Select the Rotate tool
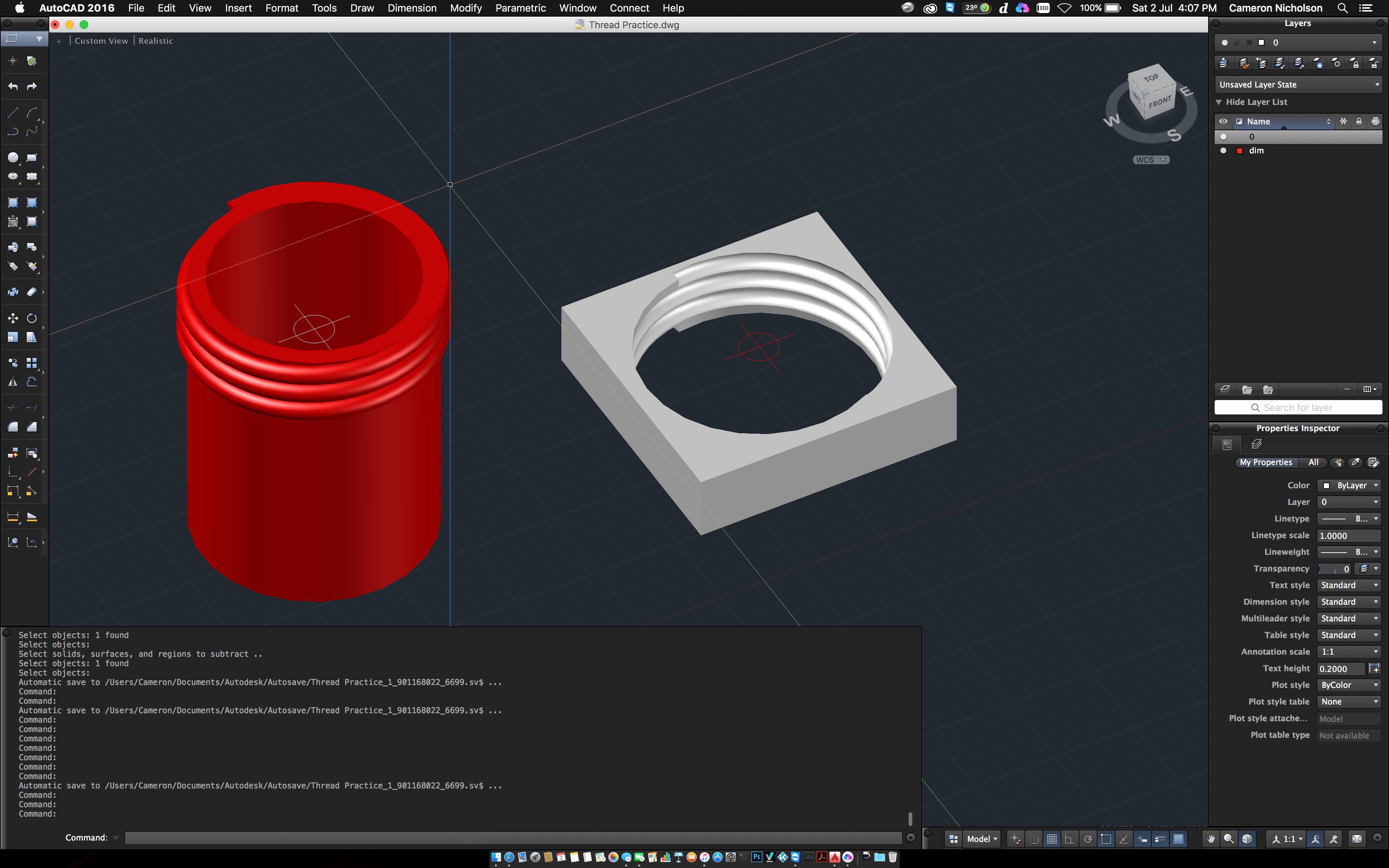1389x868 pixels. [x=31, y=318]
